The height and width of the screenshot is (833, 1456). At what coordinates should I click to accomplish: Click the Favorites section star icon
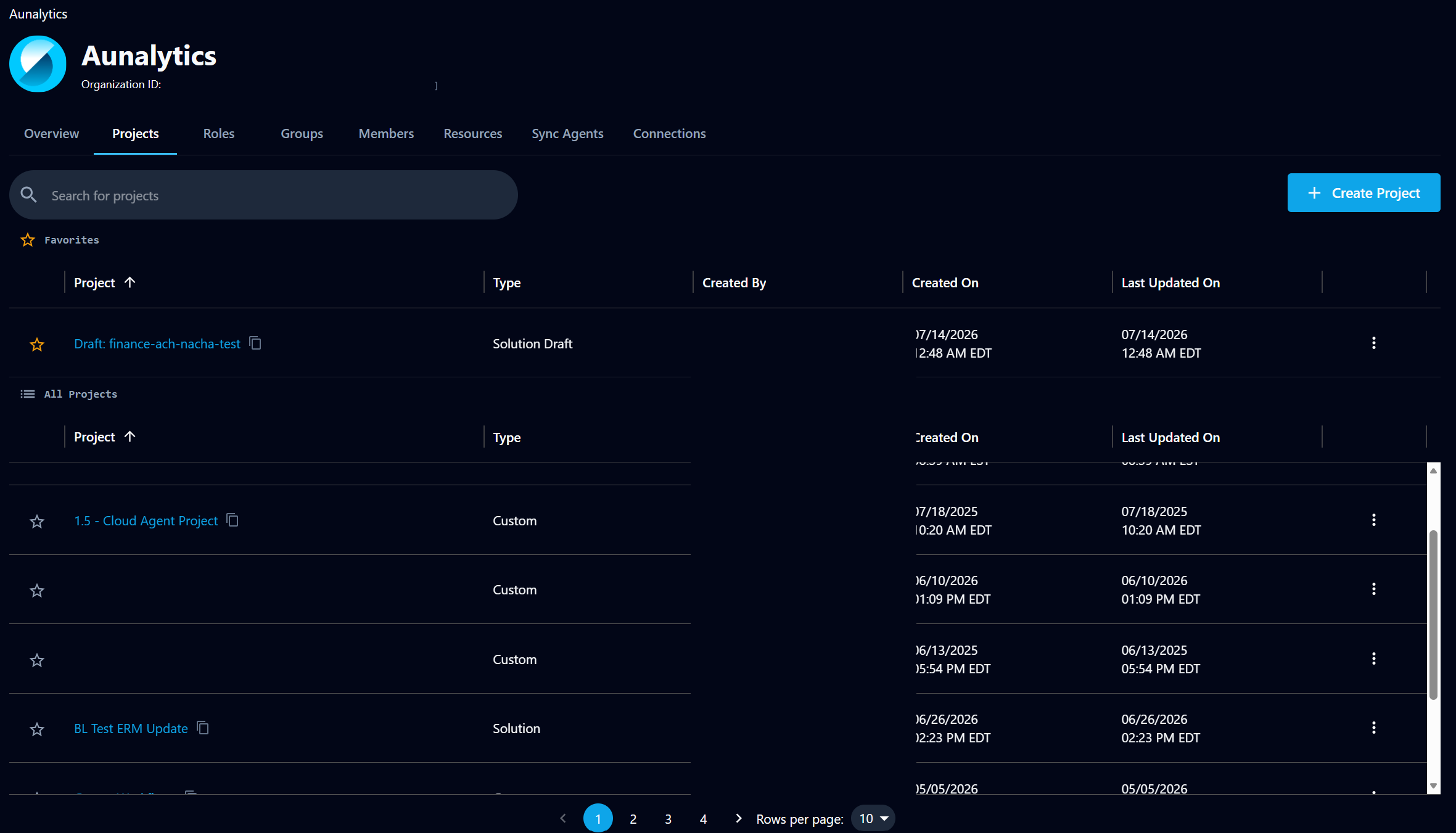[28, 240]
